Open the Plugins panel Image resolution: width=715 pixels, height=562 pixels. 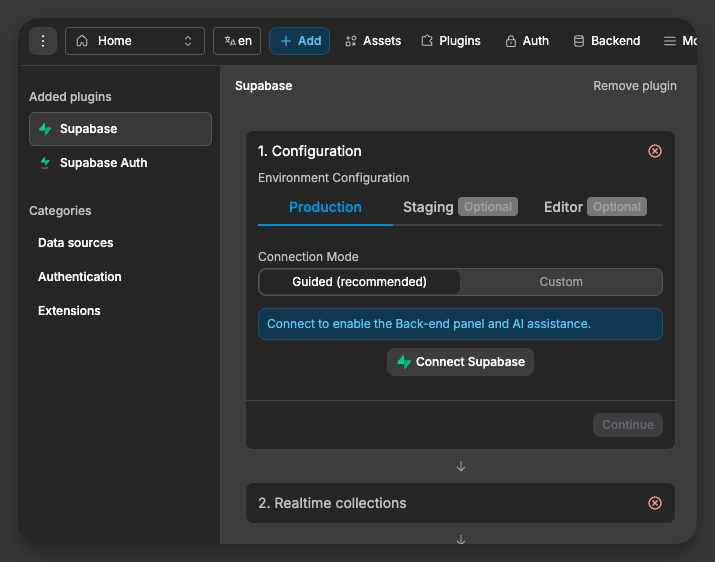[450, 41]
